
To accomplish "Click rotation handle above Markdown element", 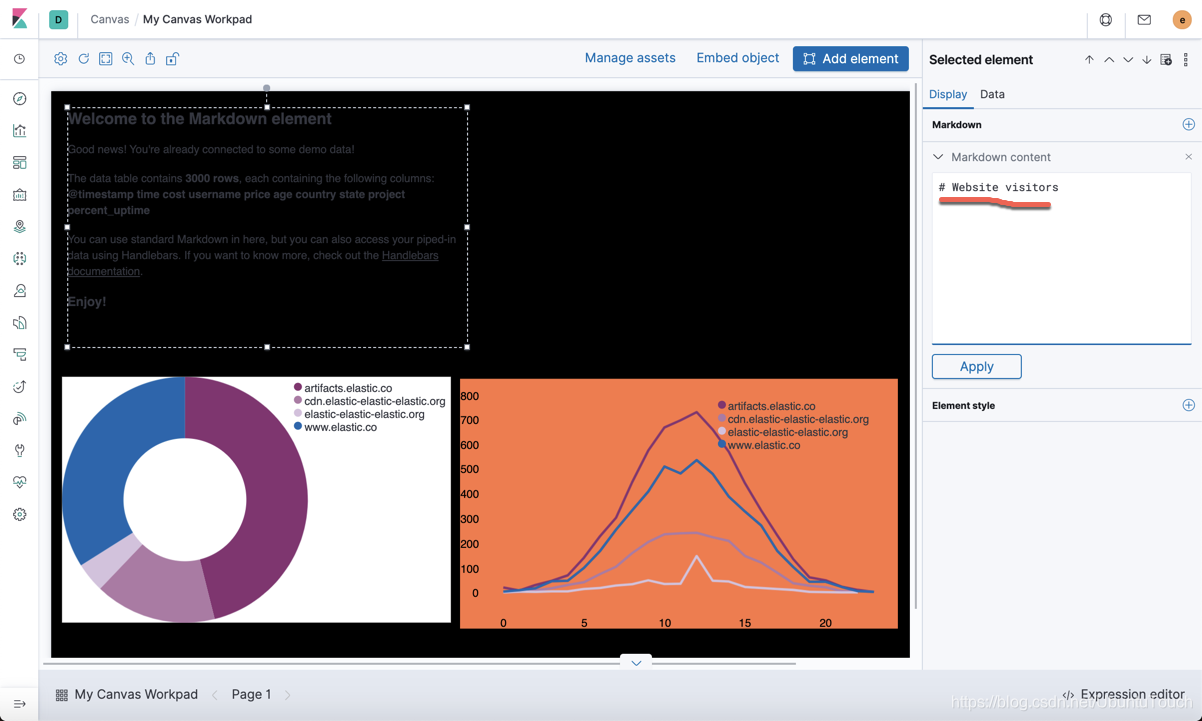I will tap(267, 88).
